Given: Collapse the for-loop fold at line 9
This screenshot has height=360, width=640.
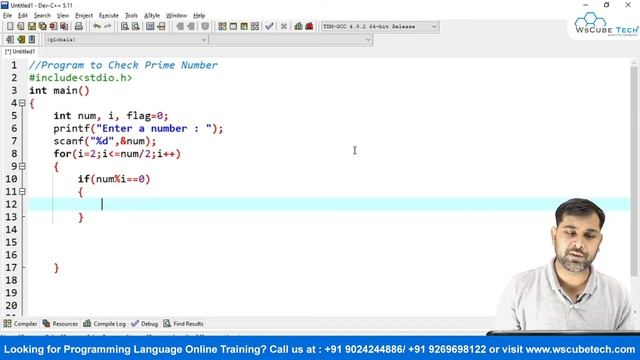Looking at the screenshot, I should click(x=22, y=166).
